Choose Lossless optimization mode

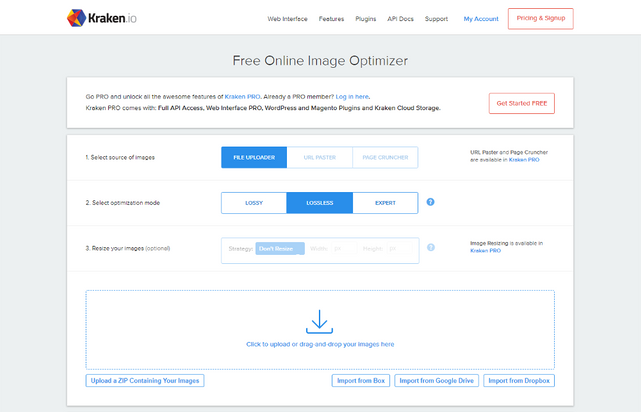pos(320,203)
